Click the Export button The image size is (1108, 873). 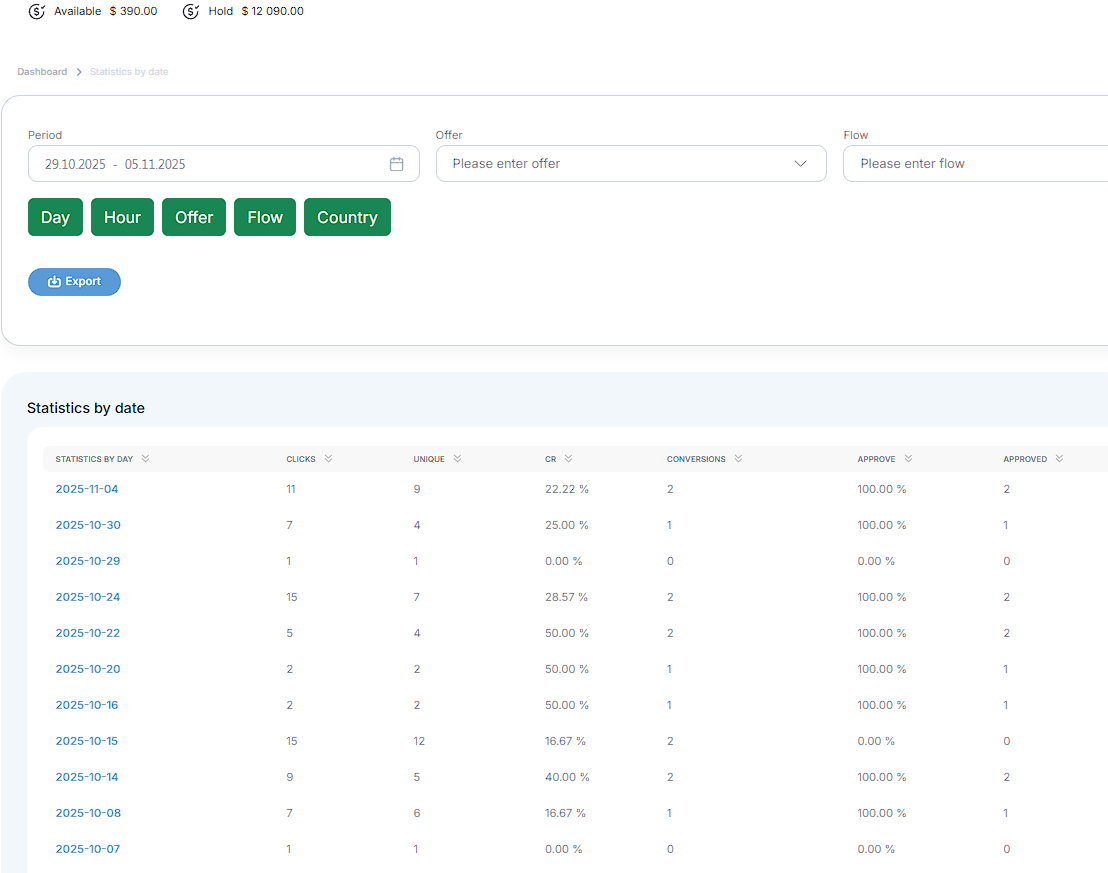(x=74, y=282)
